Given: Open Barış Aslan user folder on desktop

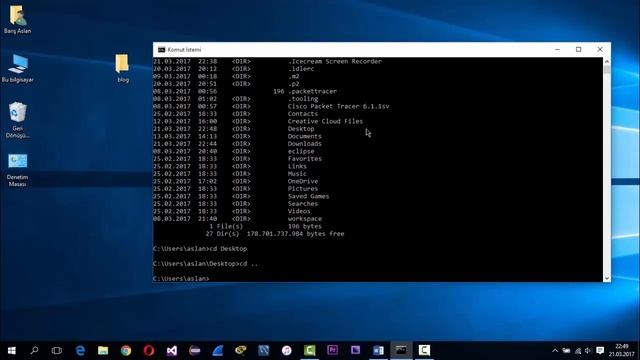Looking at the screenshot, I should tap(18, 19).
